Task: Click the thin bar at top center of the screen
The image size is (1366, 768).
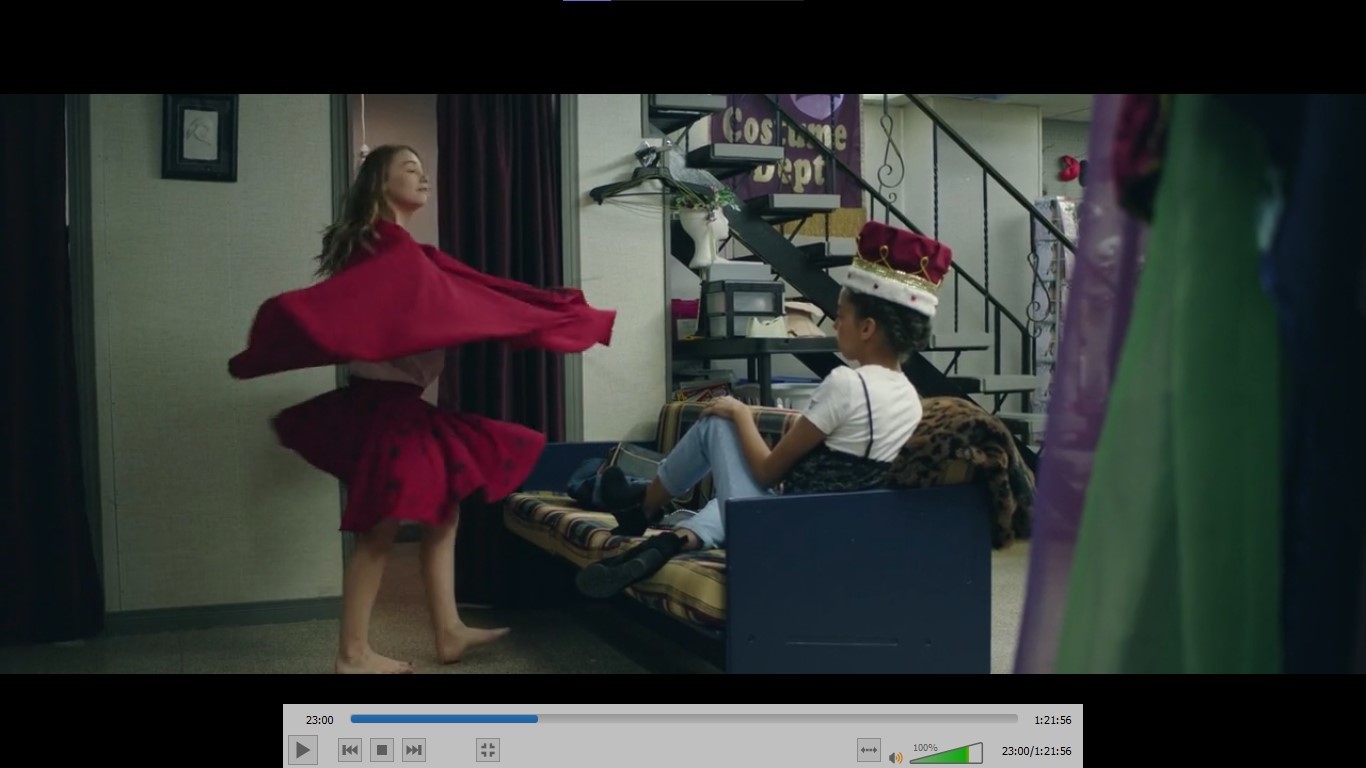Action: tap(683, 1)
